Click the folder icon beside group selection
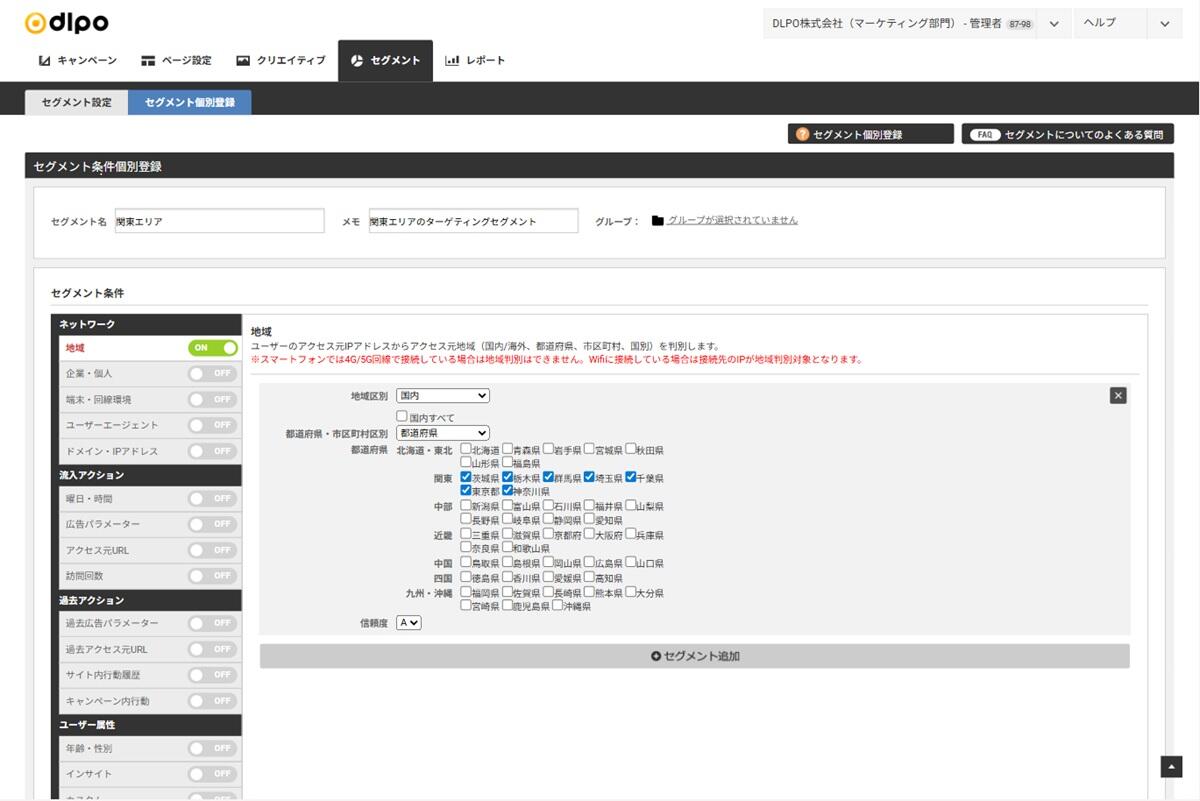 [657, 221]
